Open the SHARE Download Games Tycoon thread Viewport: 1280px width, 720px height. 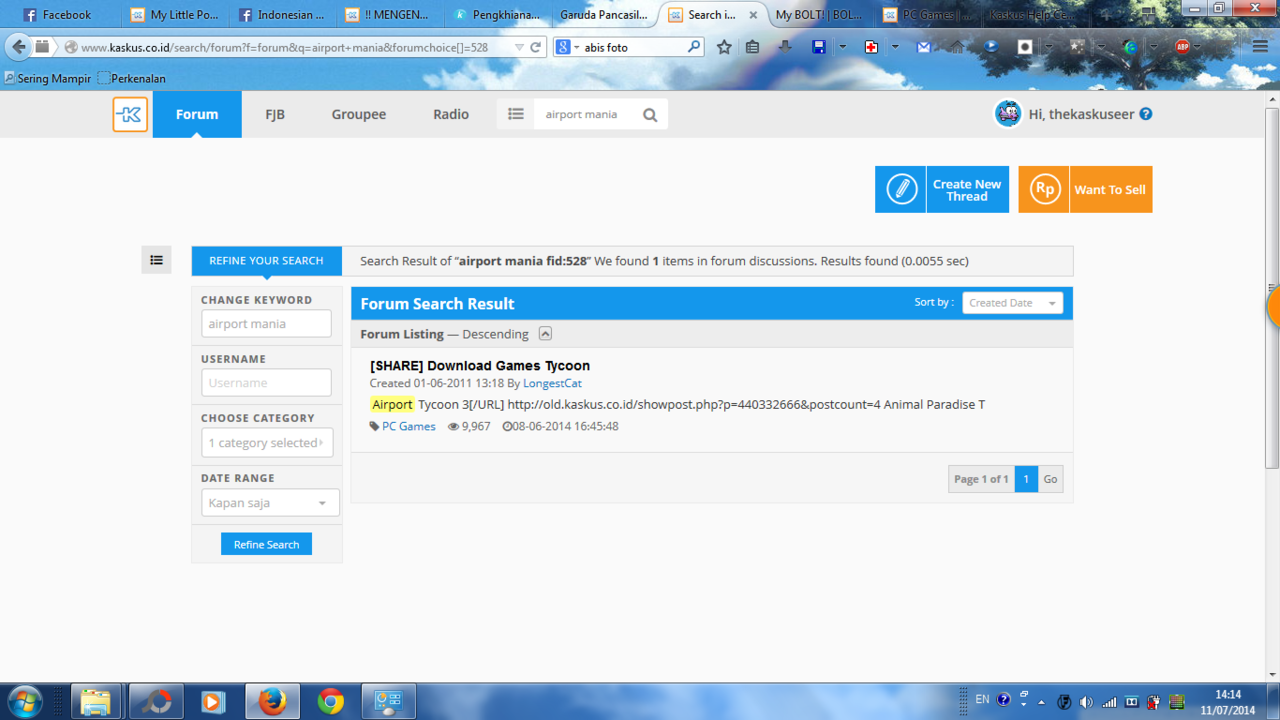[479, 365]
